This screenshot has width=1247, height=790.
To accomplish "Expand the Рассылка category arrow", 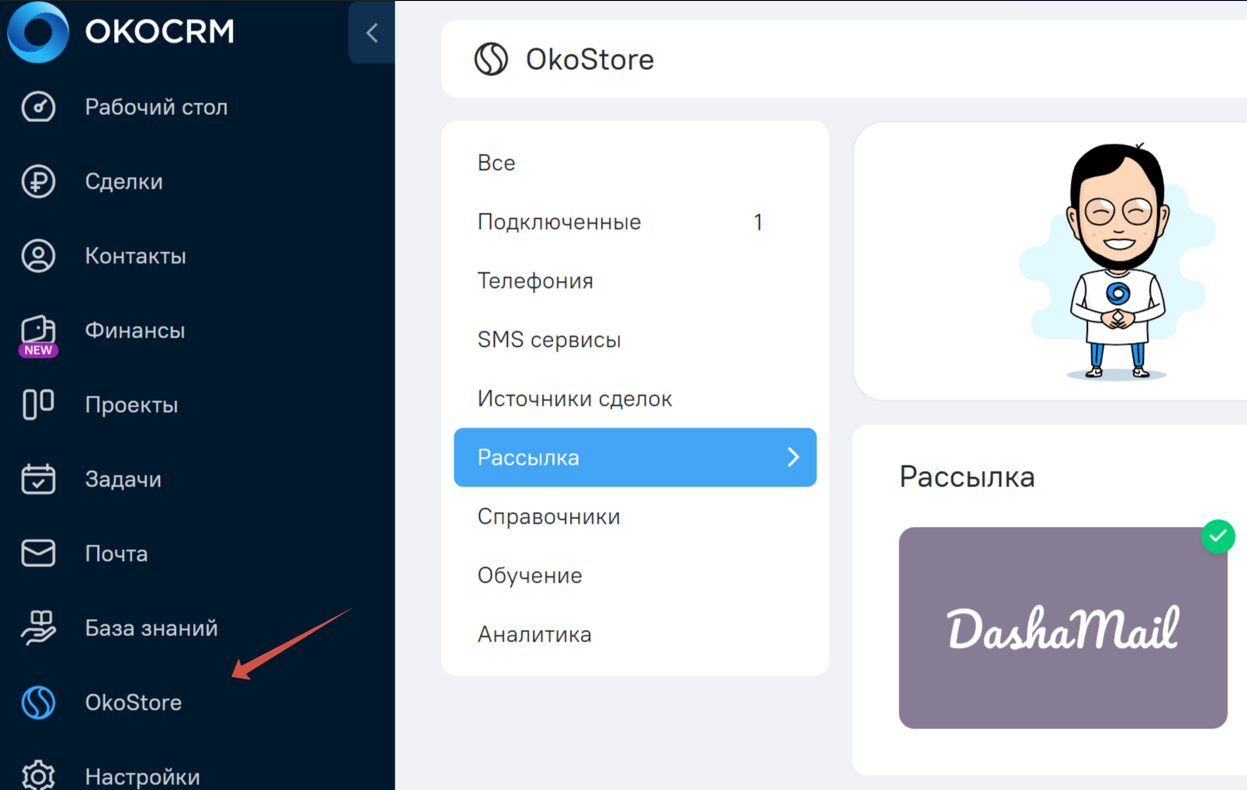I will click(x=793, y=457).
